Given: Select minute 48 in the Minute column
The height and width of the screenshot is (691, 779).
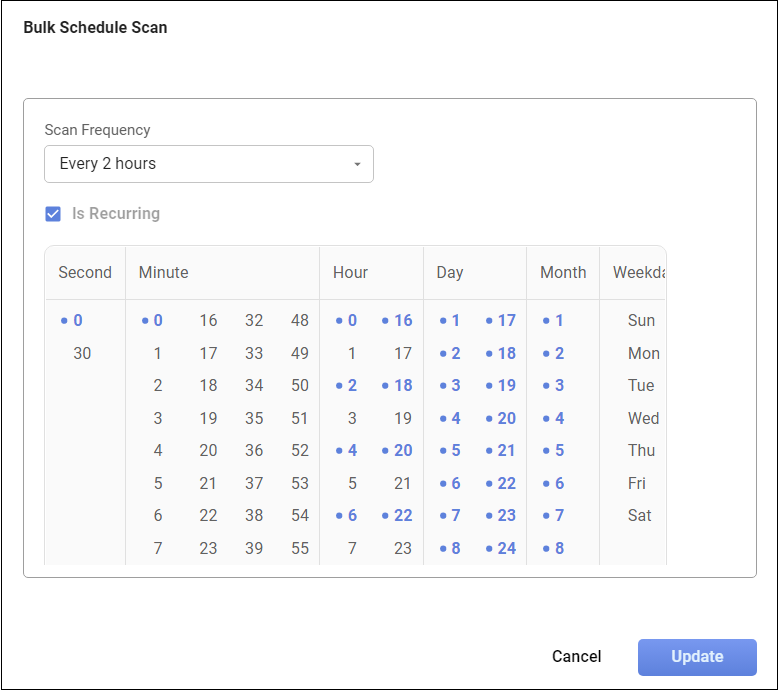Looking at the screenshot, I should [x=299, y=321].
